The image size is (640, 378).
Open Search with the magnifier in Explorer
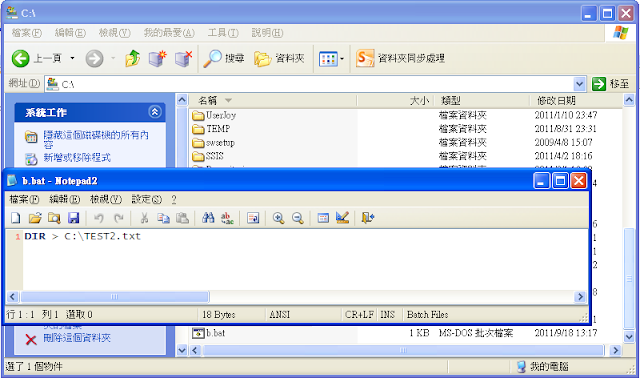(x=224, y=58)
